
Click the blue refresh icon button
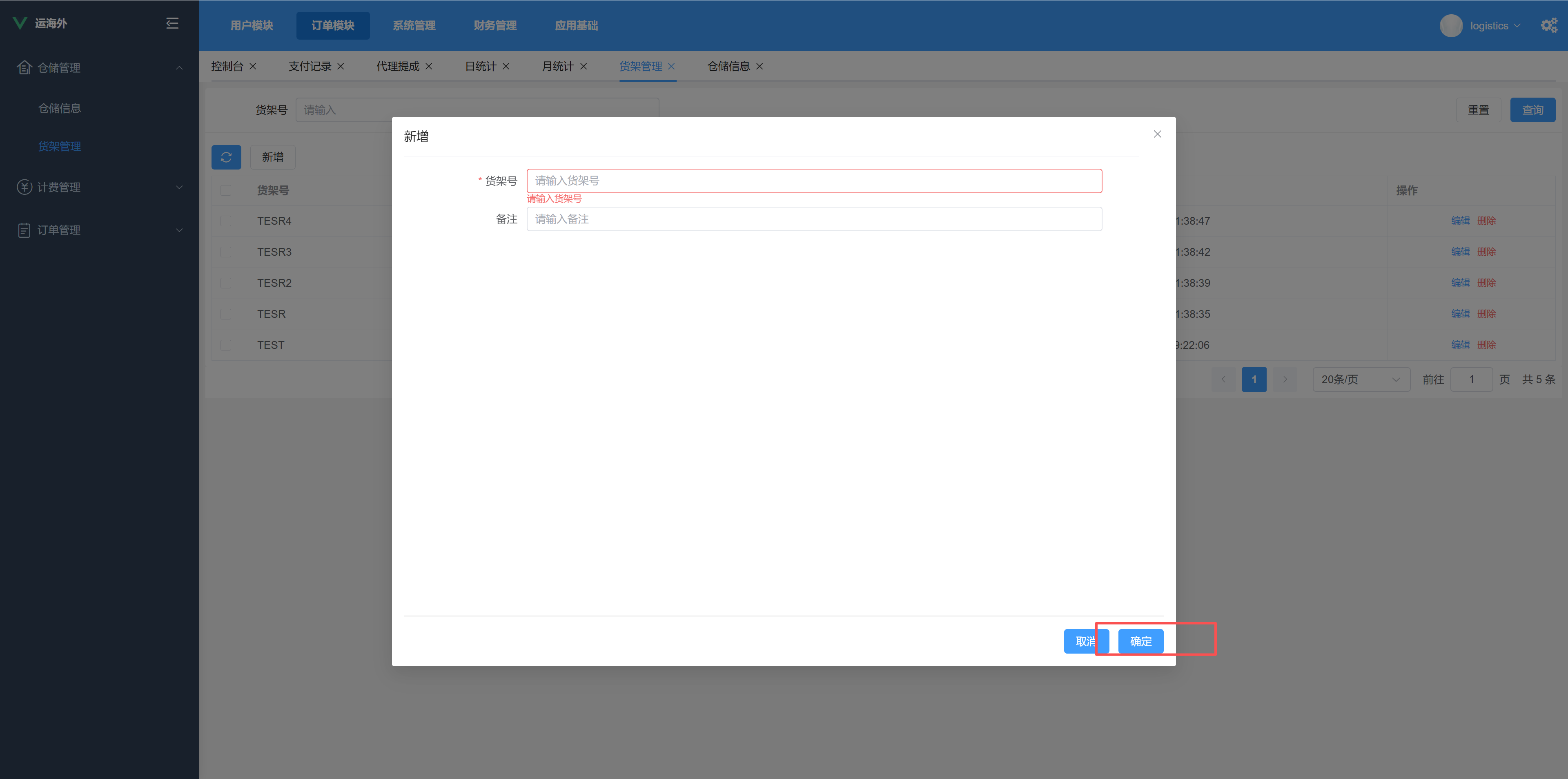point(226,157)
